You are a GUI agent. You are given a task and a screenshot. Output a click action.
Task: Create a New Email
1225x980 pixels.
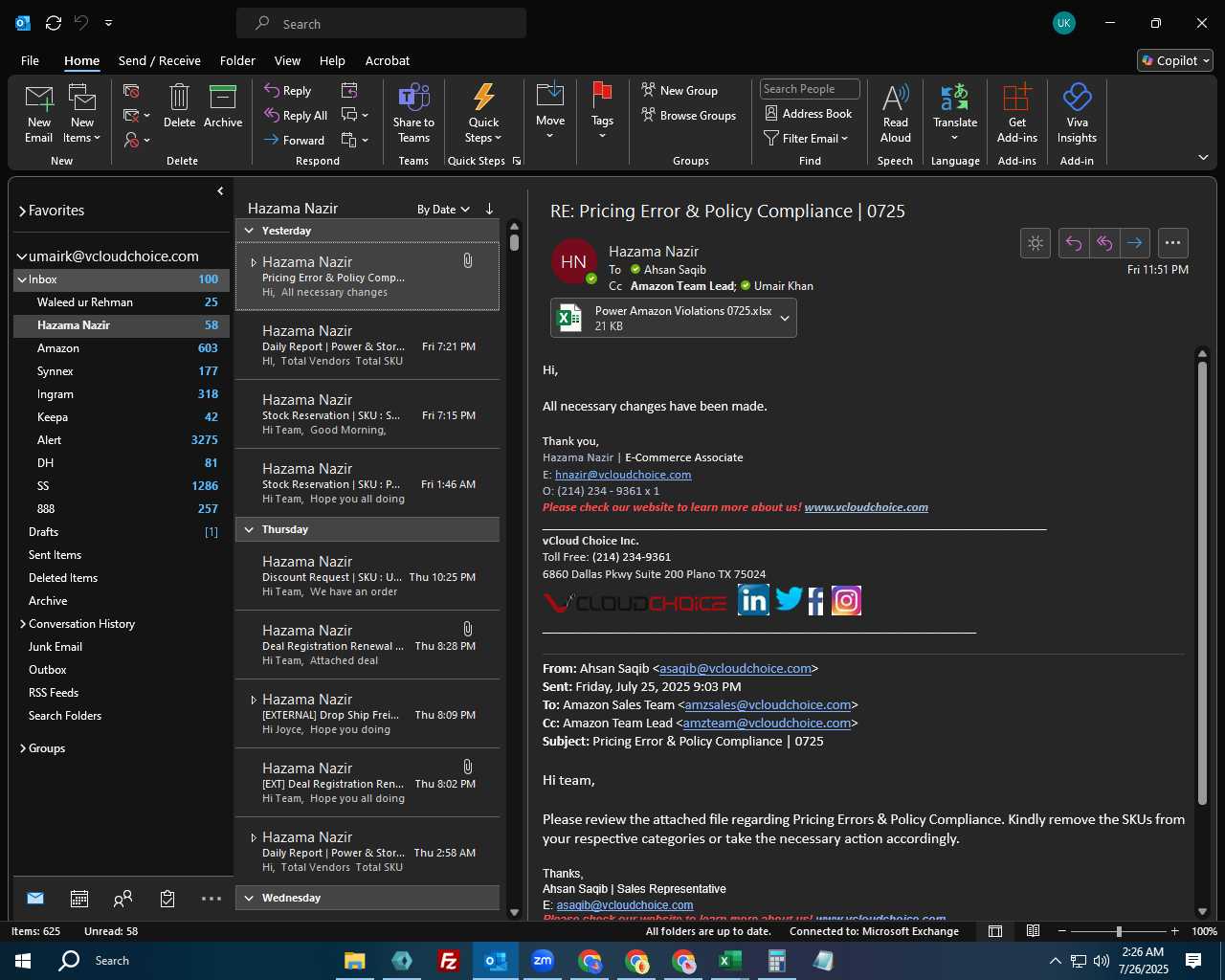pyautogui.click(x=39, y=114)
